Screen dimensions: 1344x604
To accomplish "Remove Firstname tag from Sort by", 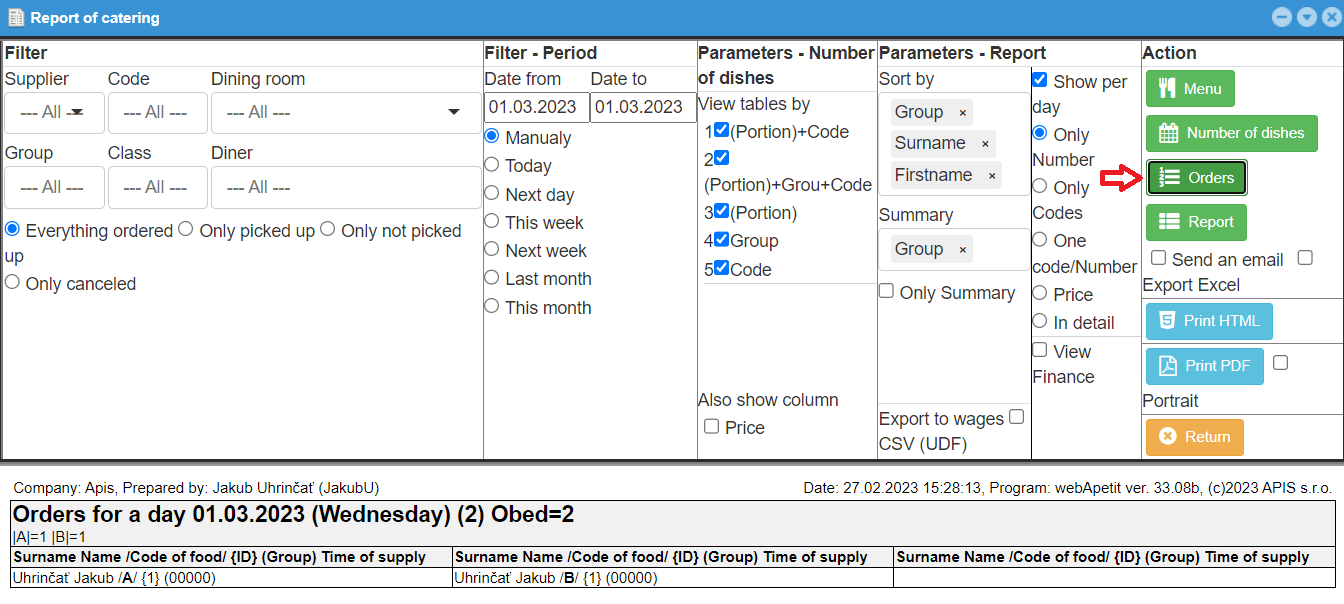I will point(992,176).
